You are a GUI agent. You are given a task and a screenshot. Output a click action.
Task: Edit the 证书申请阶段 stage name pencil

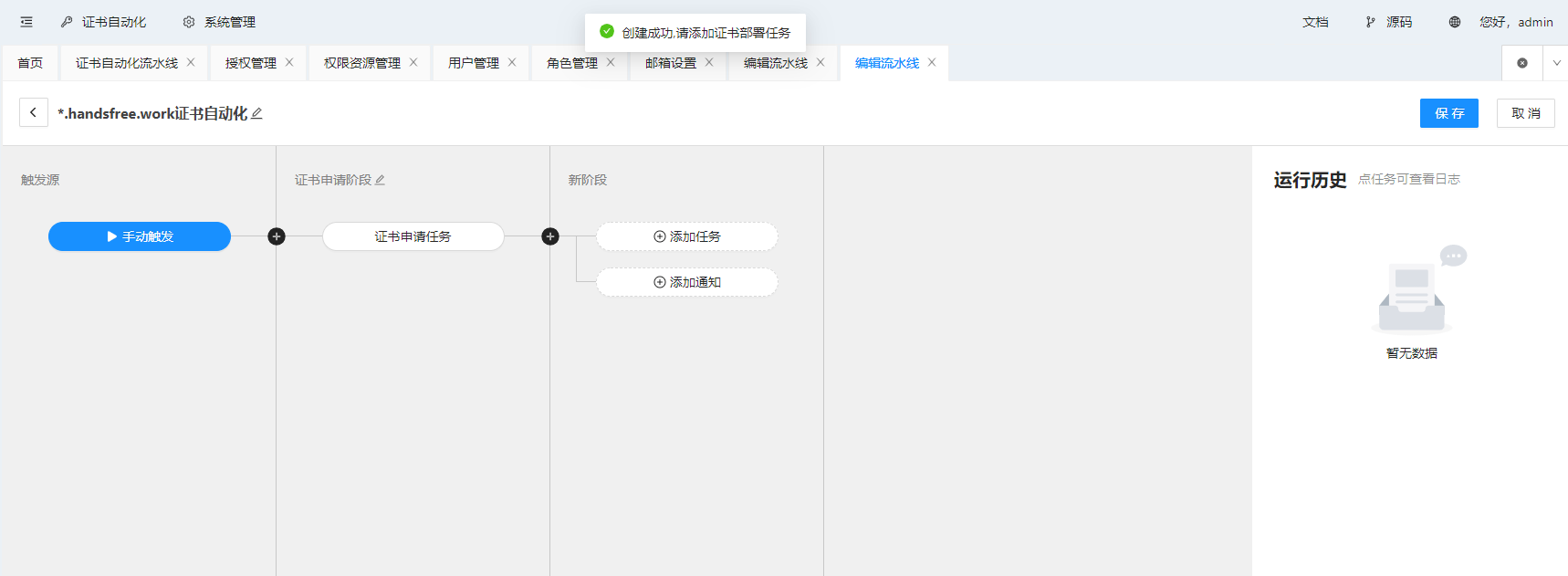[380, 181]
